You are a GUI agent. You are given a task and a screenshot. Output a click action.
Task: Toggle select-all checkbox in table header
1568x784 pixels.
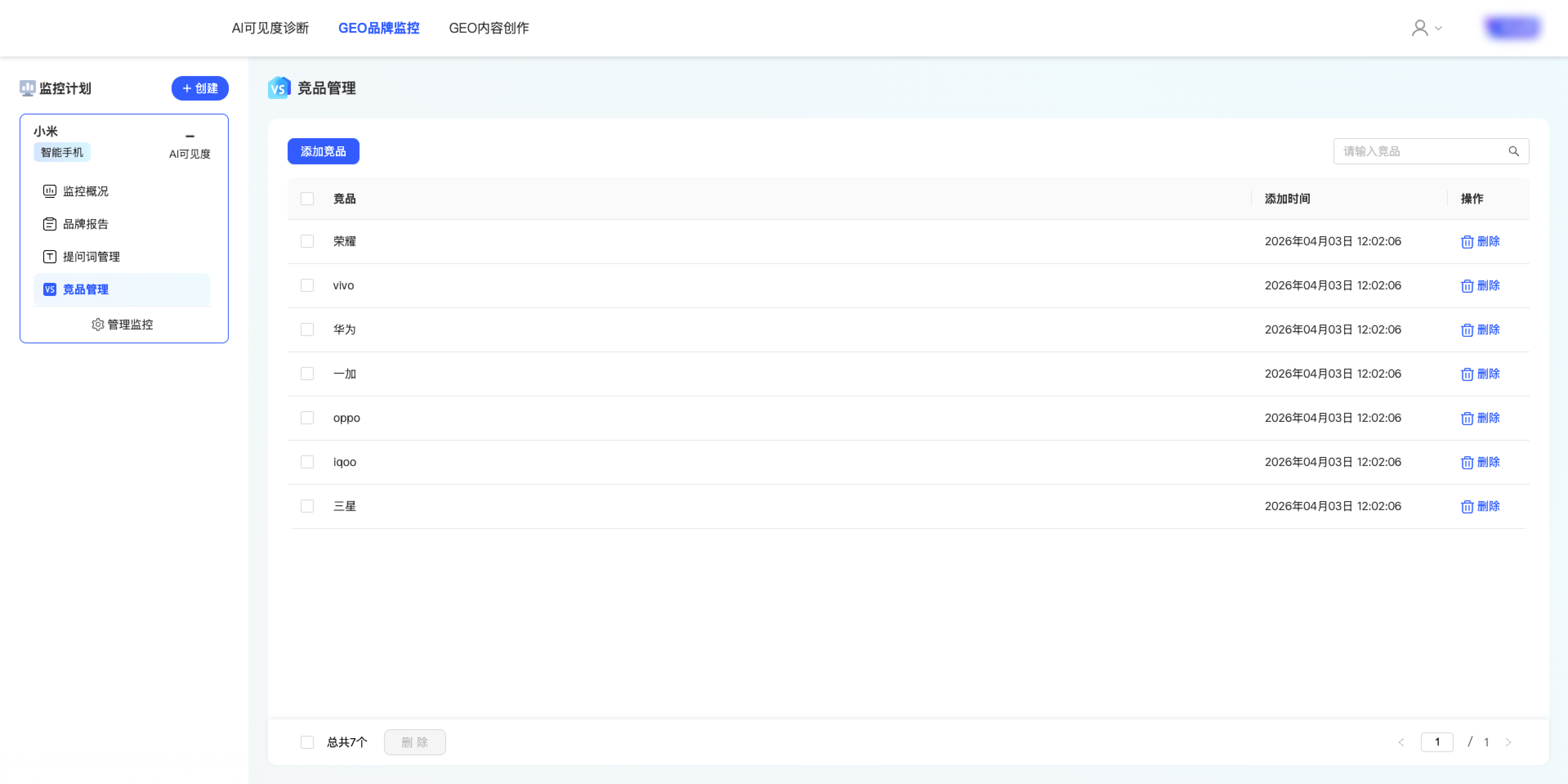(x=307, y=199)
